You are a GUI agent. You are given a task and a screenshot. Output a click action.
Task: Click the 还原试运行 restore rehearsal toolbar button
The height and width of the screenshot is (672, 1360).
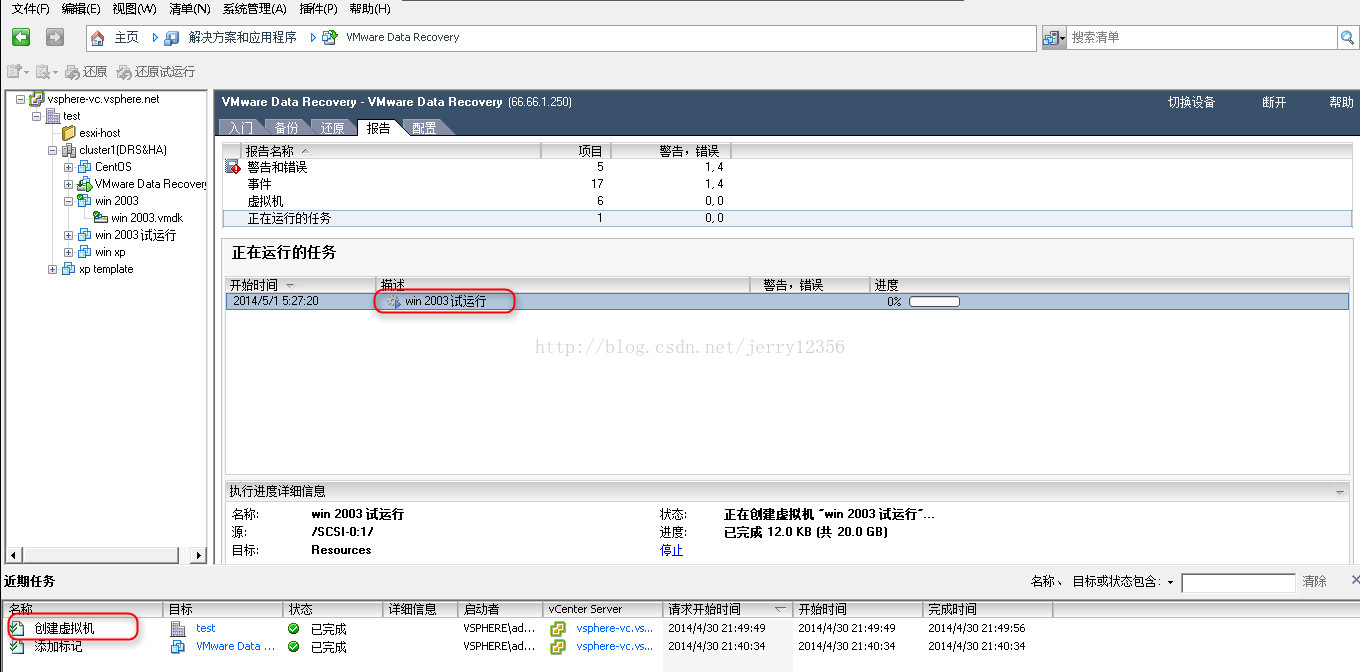pyautogui.click(x=155, y=72)
